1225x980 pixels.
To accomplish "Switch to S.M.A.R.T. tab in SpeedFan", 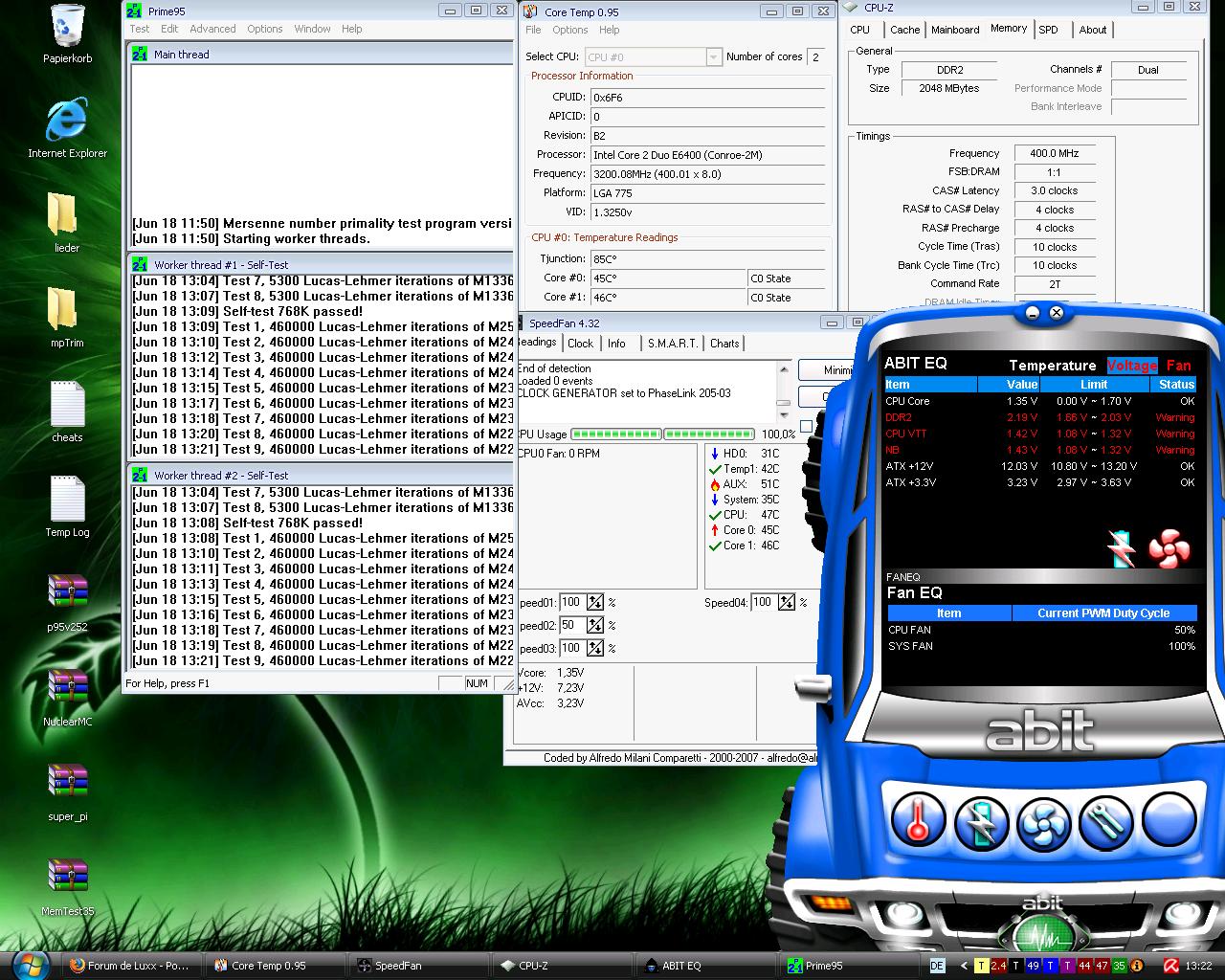I will (x=672, y=344).
